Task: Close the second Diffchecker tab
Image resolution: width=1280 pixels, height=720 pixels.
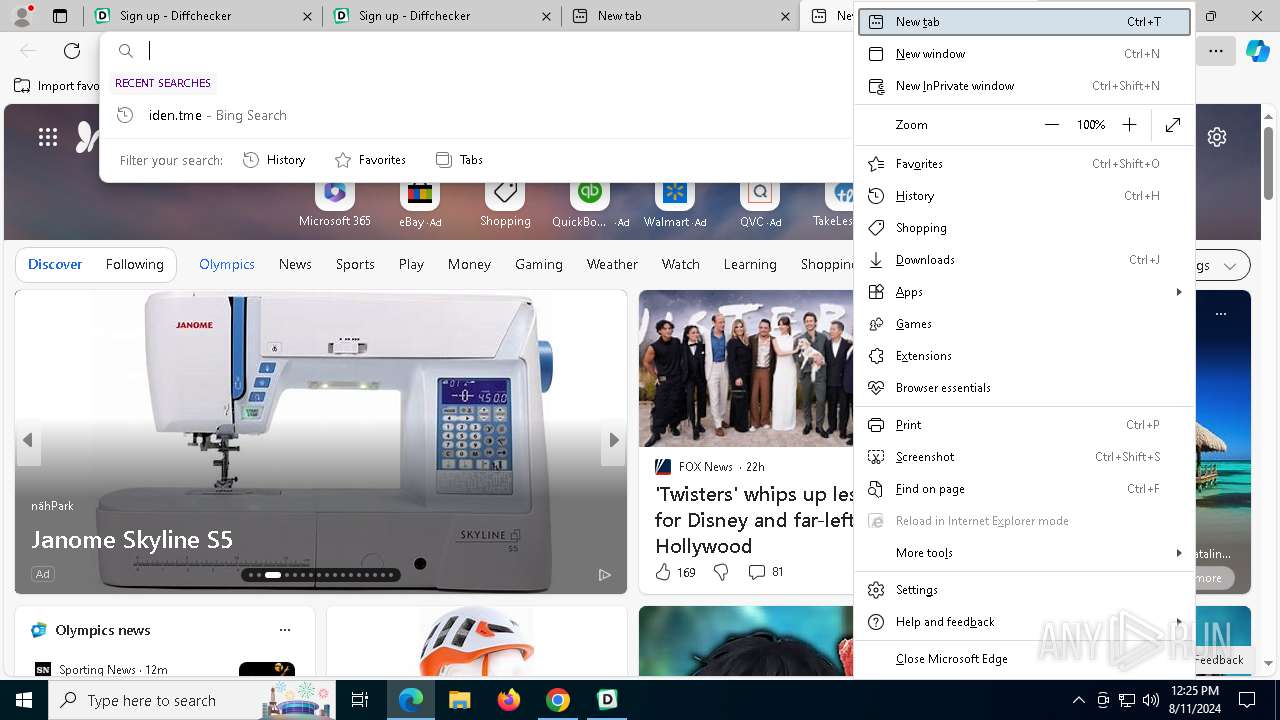Action: (546, 16)
